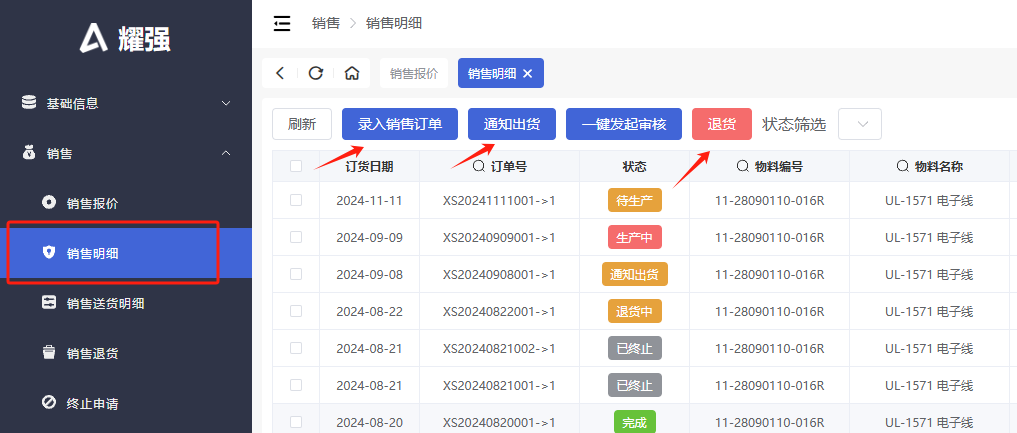This screenshot has width=1017, height=433.
Task: Click the 订货日期 column header
Action: pyautogui.click(x=369, y=167)
